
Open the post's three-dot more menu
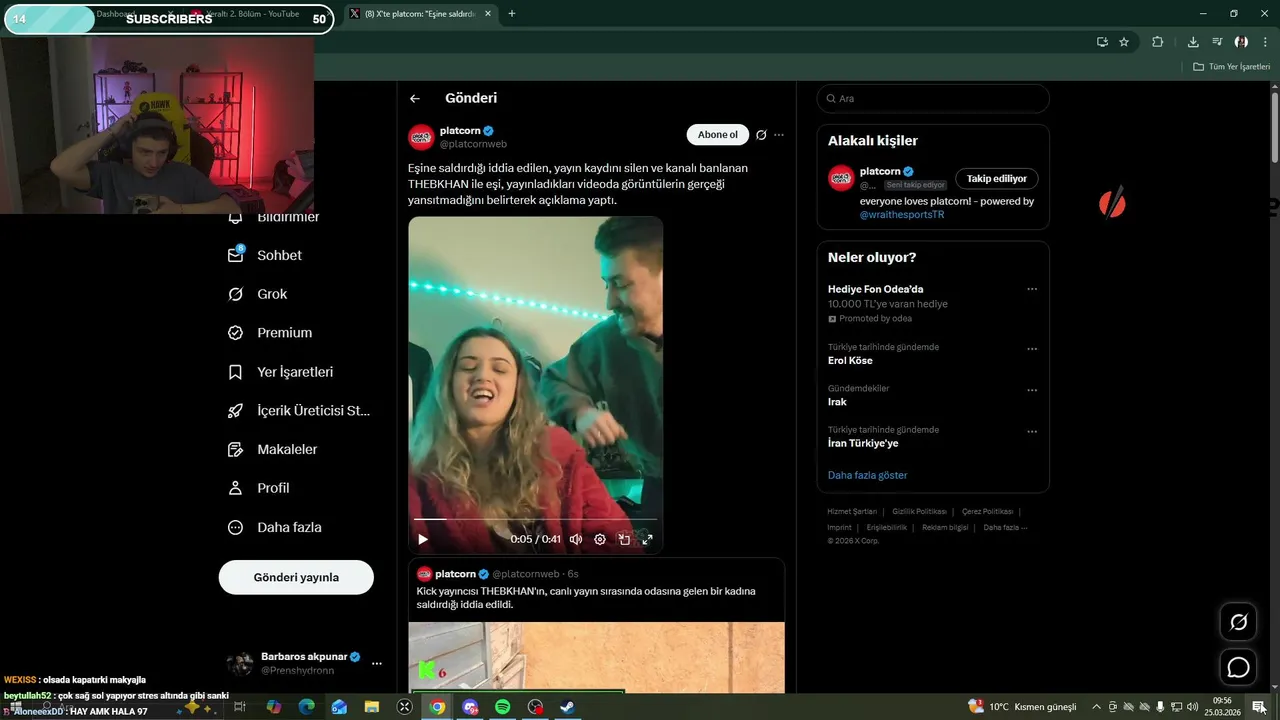click(x=779, y=135)
